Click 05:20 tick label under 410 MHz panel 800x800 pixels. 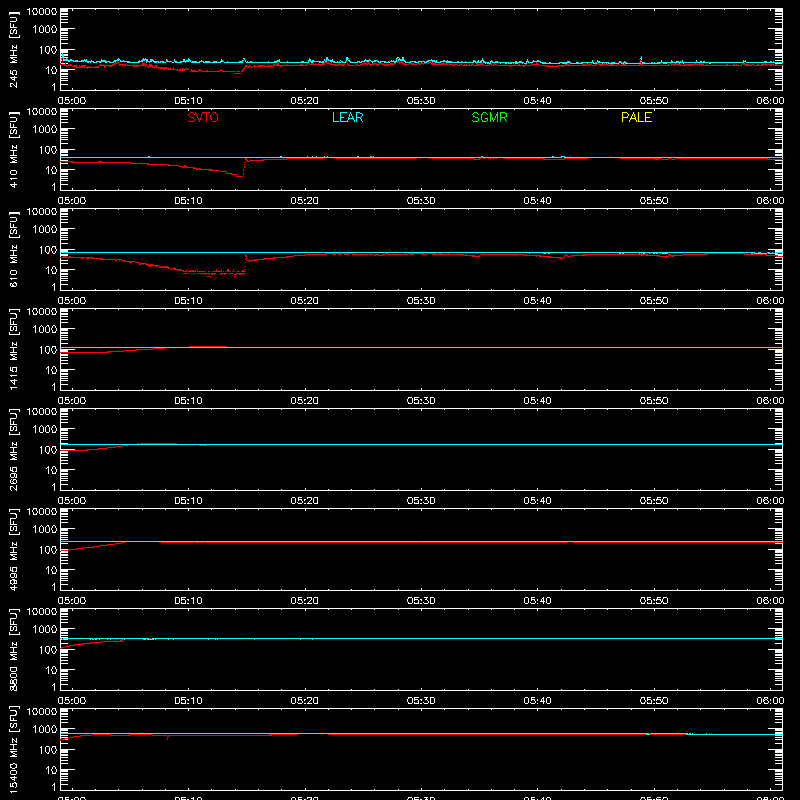click(x=305, y=201)
